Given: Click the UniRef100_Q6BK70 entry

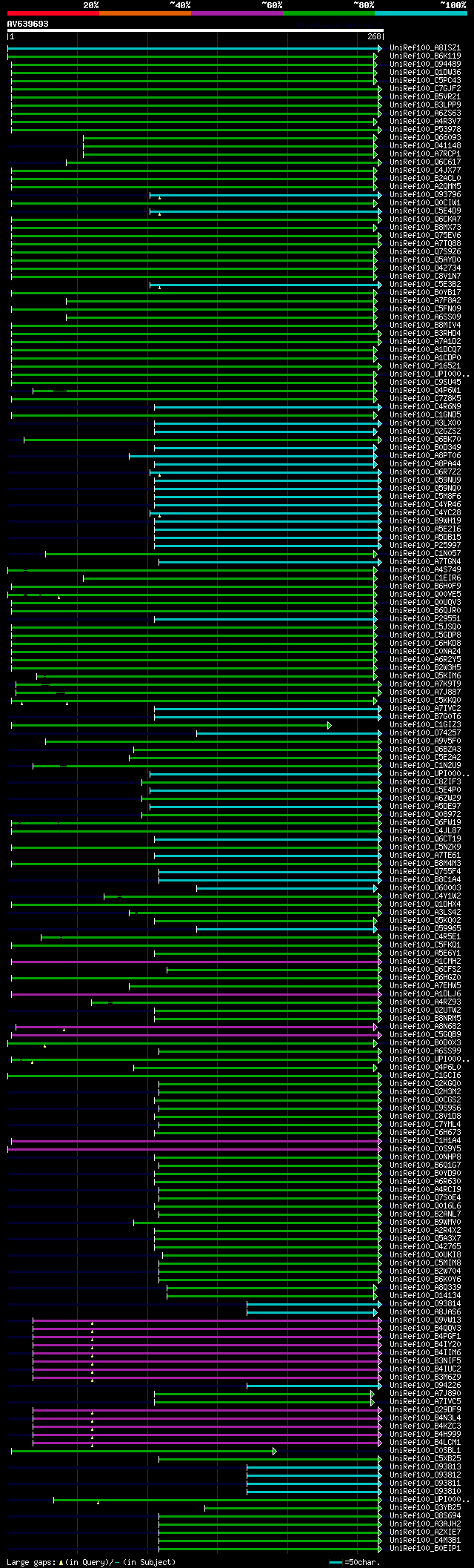Looking at the screenshot, I should [425, 440].
